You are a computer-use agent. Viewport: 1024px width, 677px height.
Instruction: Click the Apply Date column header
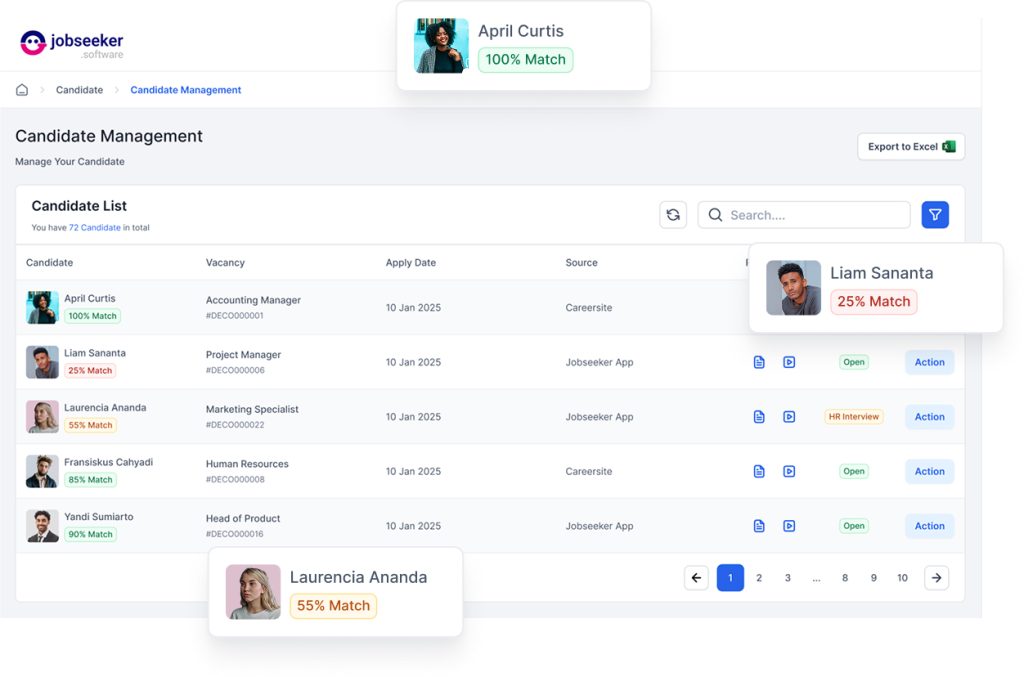click(411, 262)
